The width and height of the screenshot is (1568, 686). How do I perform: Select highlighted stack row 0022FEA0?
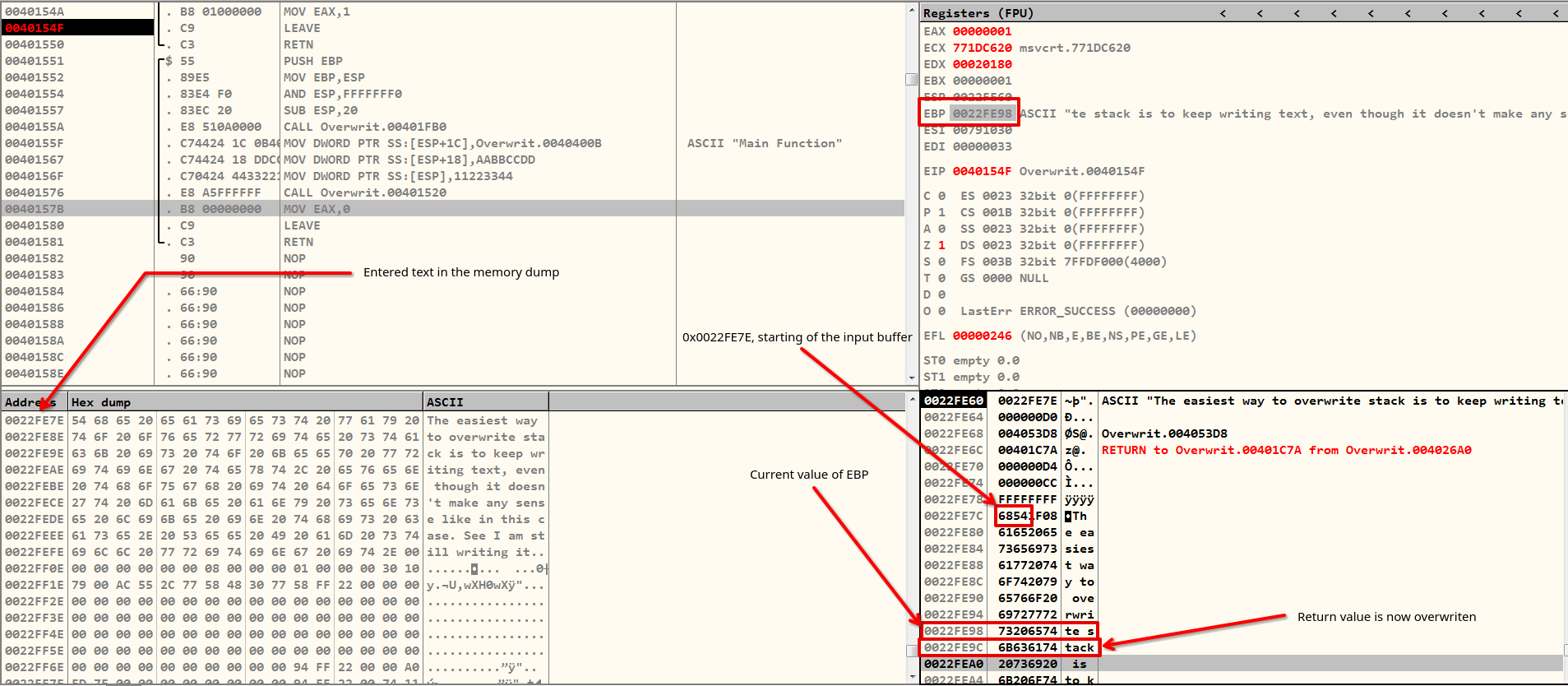(x=1242, y=664)
